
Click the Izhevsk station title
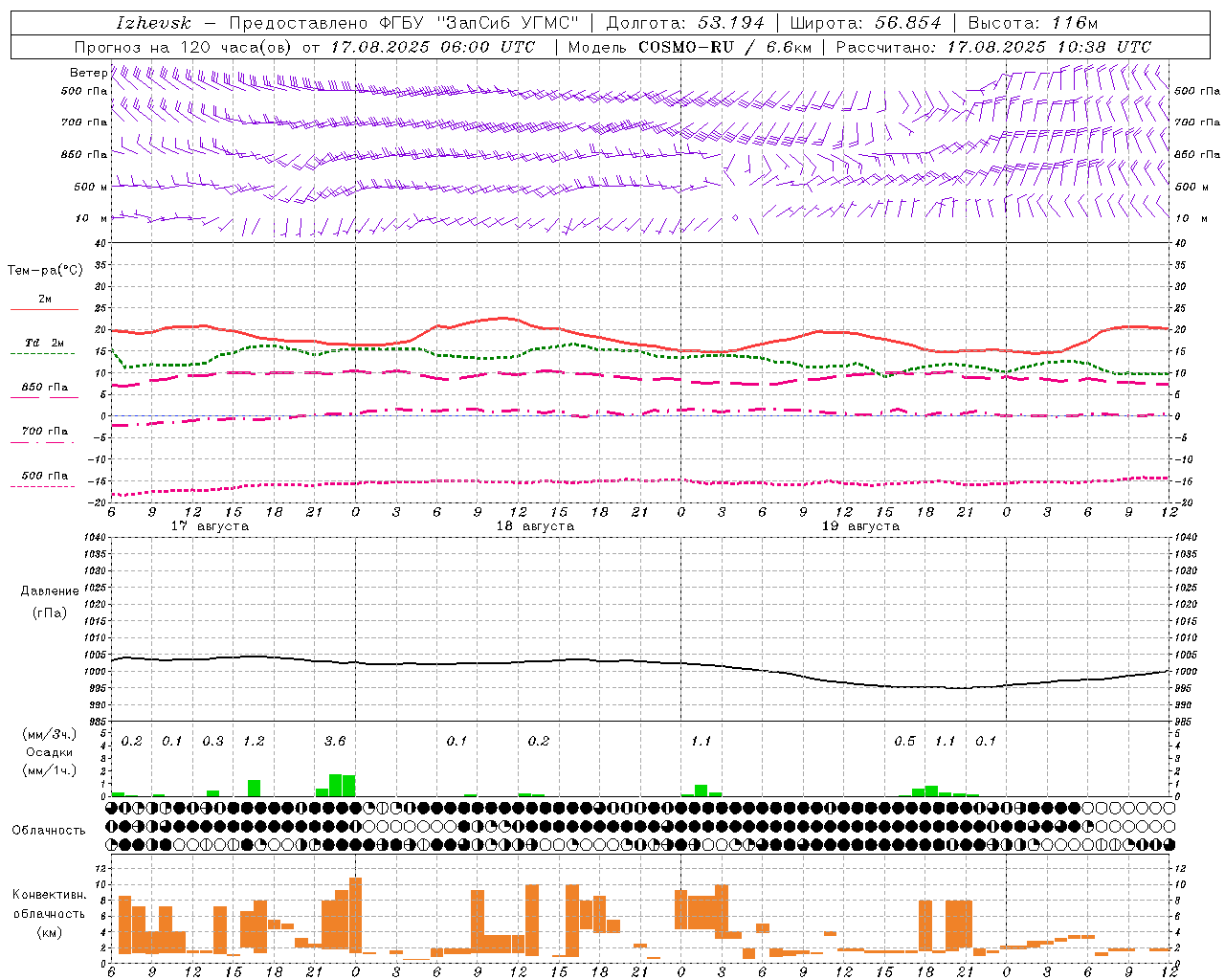[x=154, y=23]
